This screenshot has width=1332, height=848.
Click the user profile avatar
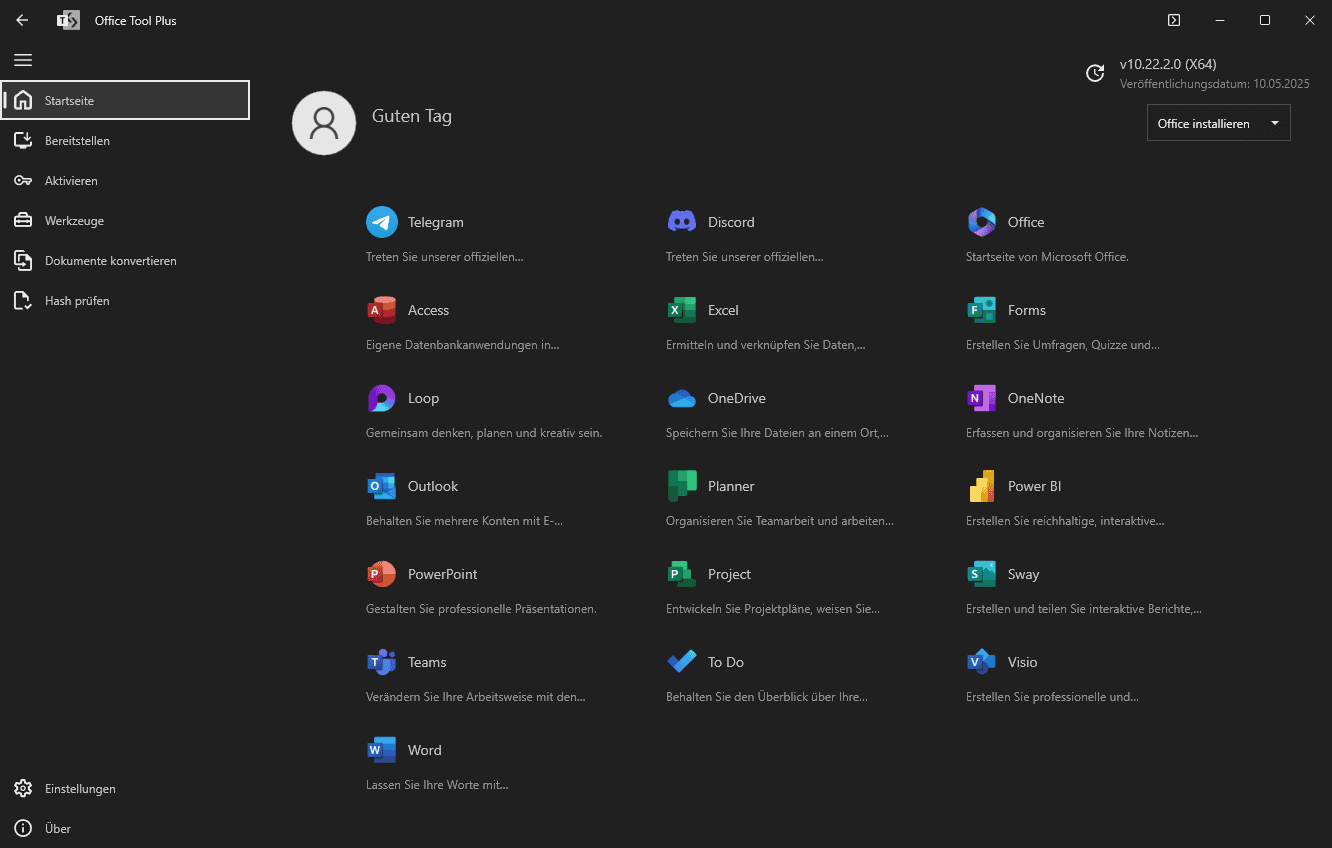tap(324, 123)
